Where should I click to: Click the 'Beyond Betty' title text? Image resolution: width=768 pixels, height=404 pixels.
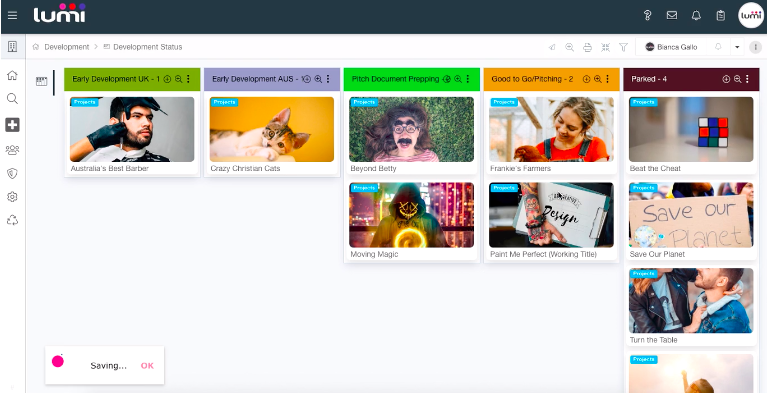pos(373,168)
